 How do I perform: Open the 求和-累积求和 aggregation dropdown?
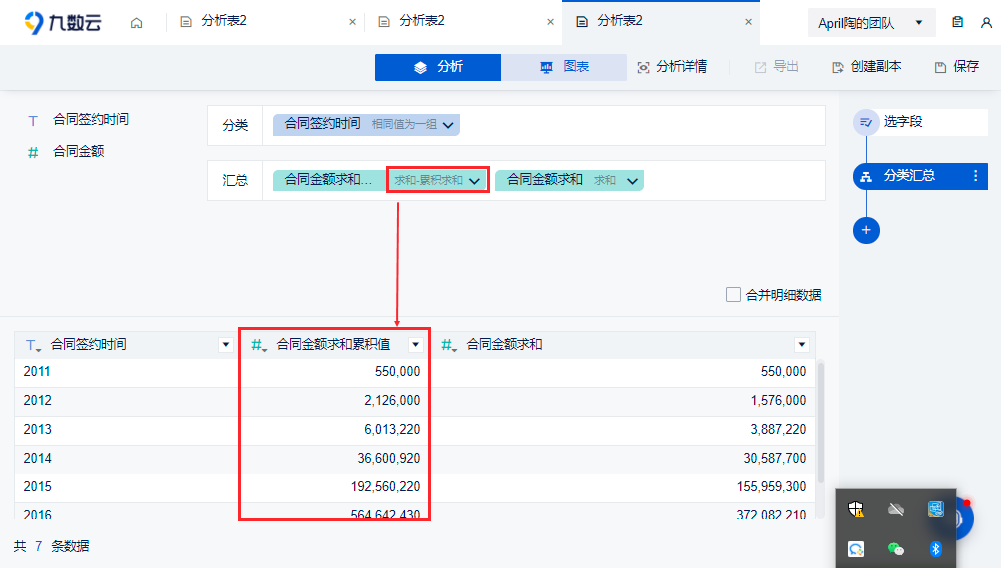(437, 180)
